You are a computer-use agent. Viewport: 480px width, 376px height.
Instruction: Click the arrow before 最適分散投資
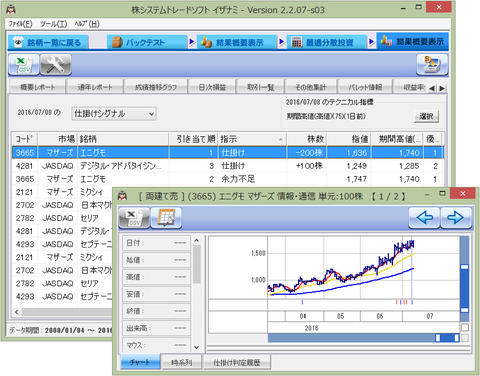tap(282, 42)
